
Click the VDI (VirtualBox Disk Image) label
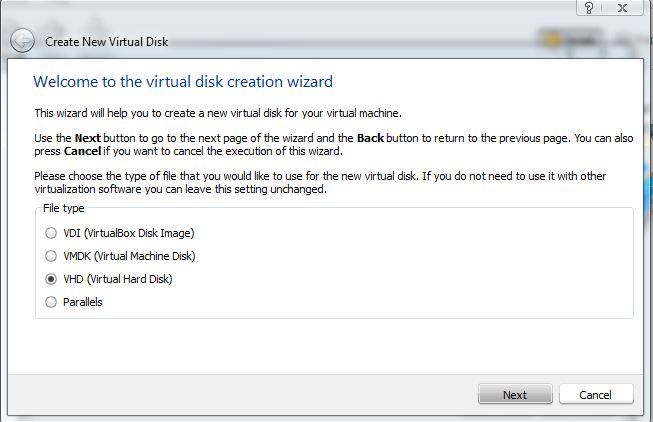point(128,233)
